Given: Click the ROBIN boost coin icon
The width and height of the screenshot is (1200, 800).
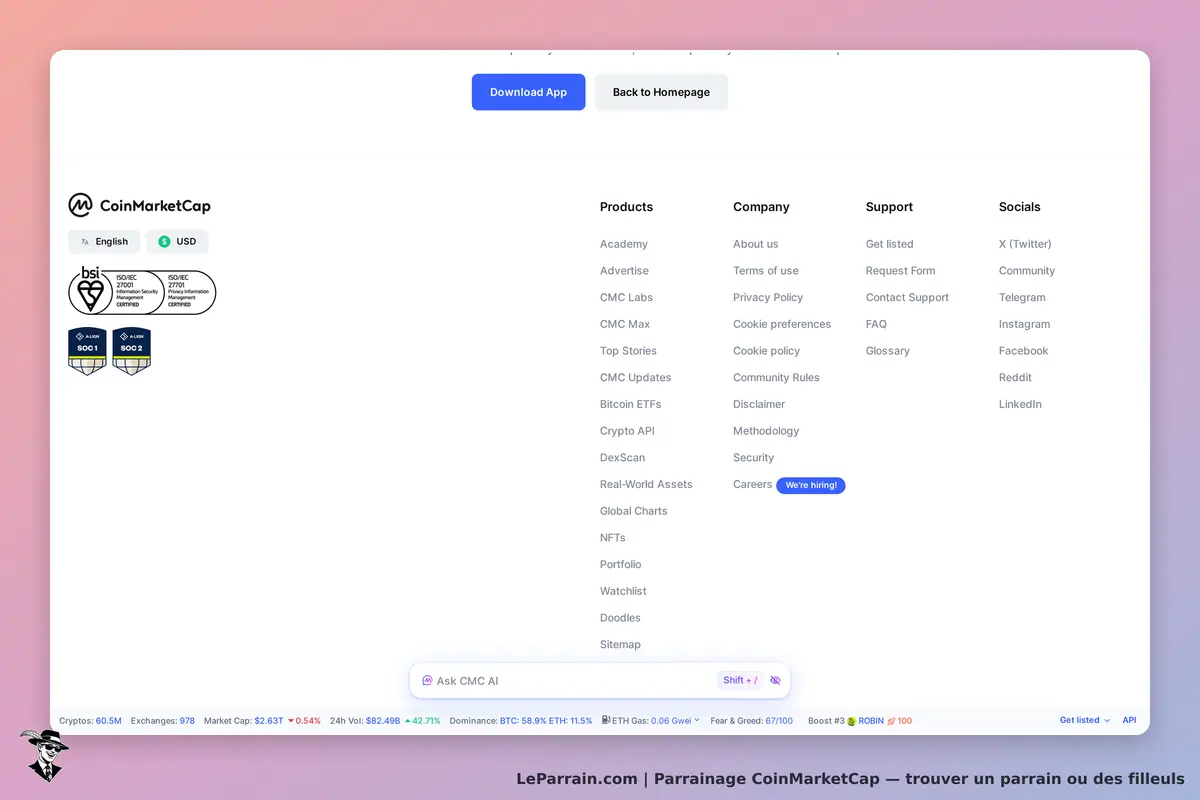Looking at the screenshot, I should click(x=852, y=720).
